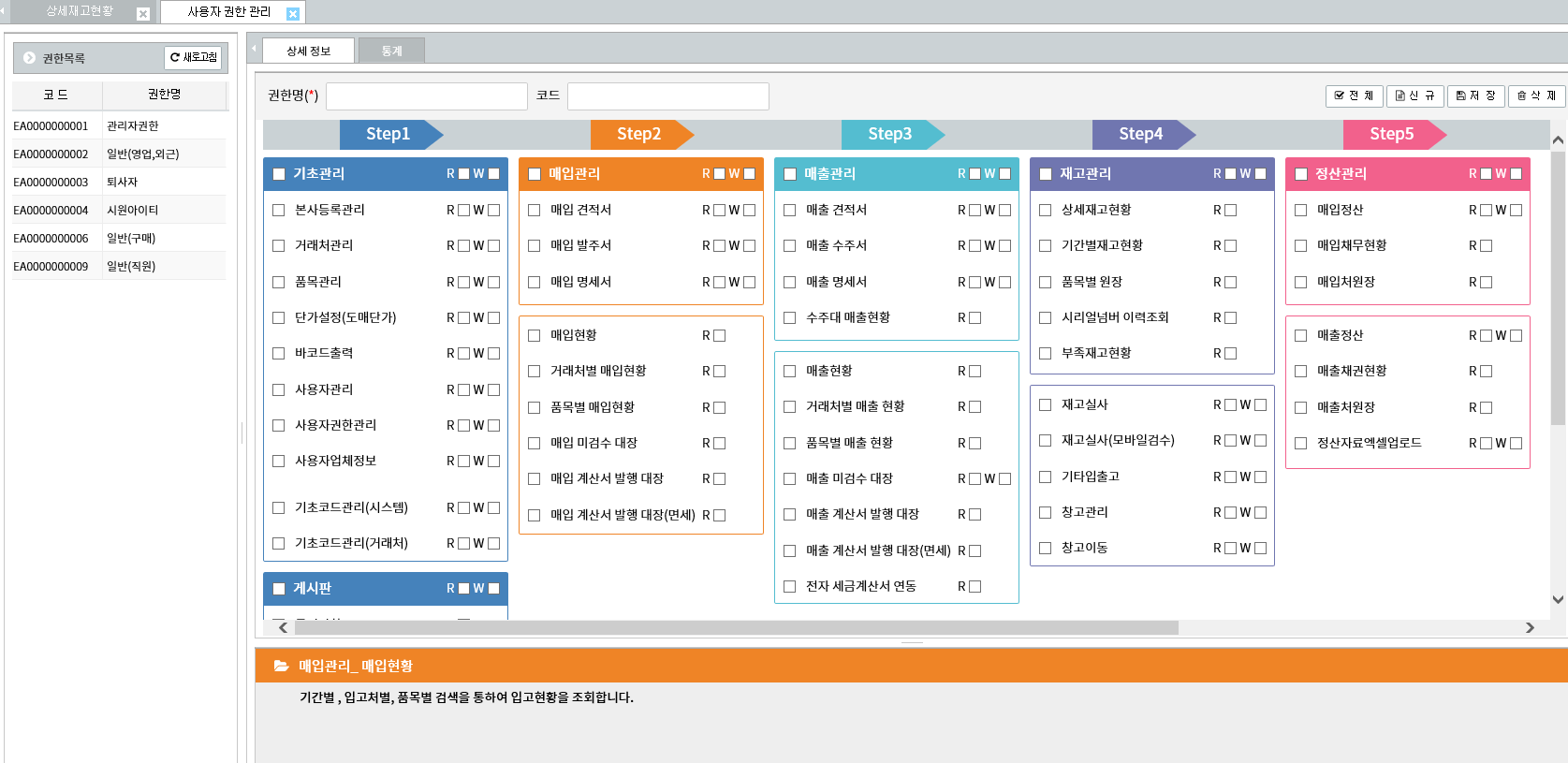The width and height of the screenshot is (1568, 763).
Task: Open the 상세 정보 tab
Action: click(x=308, y=51)
